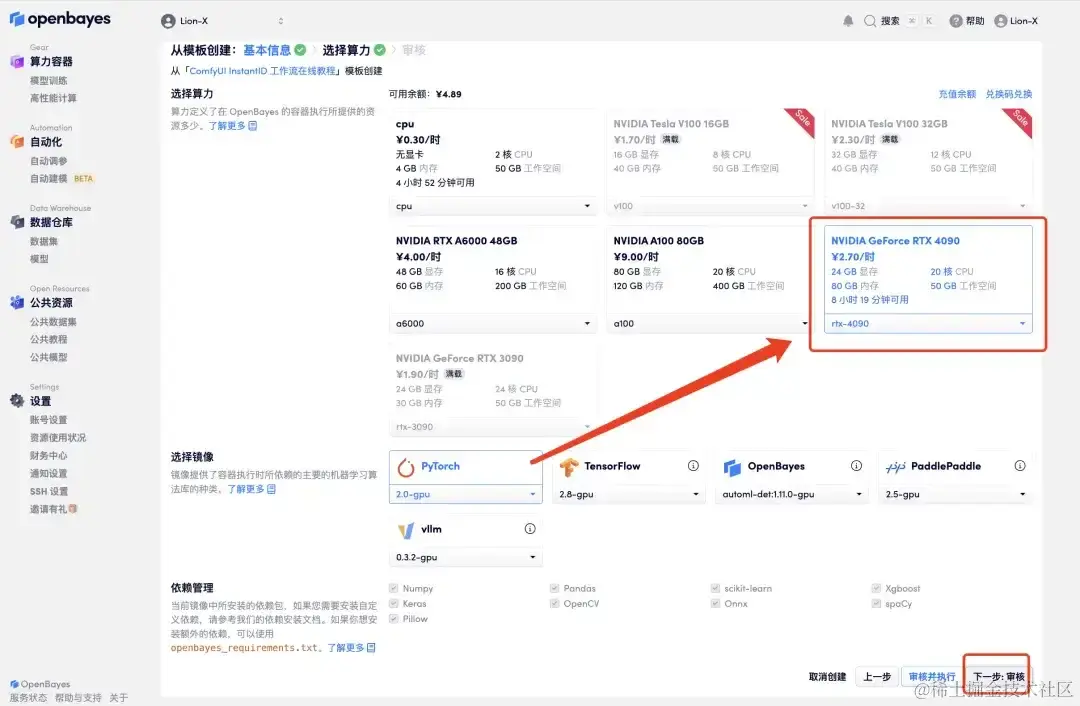Viewport: 1080px width, 706px height.
Task: Click the TensorFlow logo icon
Action: (x=569, y=467)
